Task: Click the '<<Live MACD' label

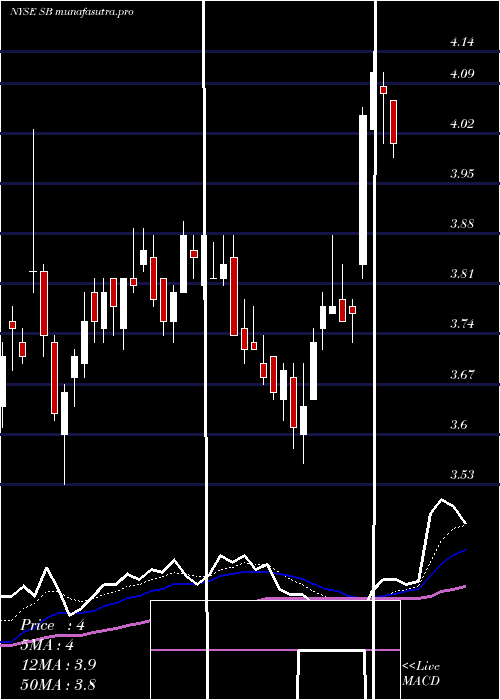Action: pos(421,673)
